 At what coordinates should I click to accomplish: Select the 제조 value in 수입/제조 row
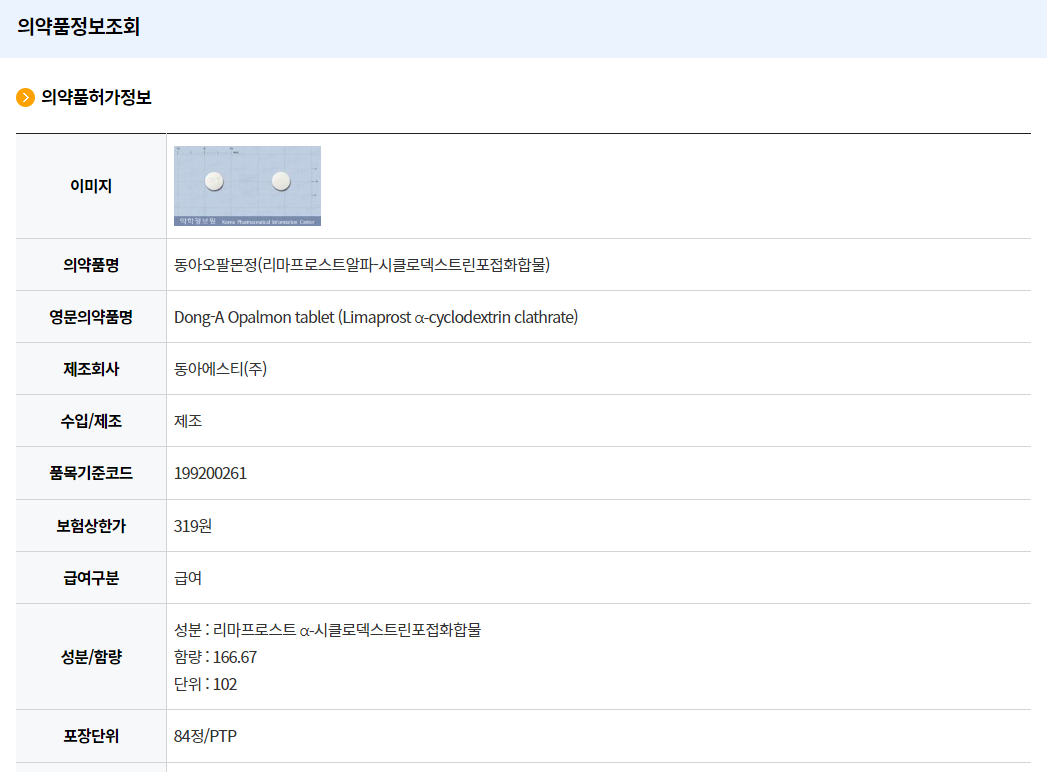[188, 421]
